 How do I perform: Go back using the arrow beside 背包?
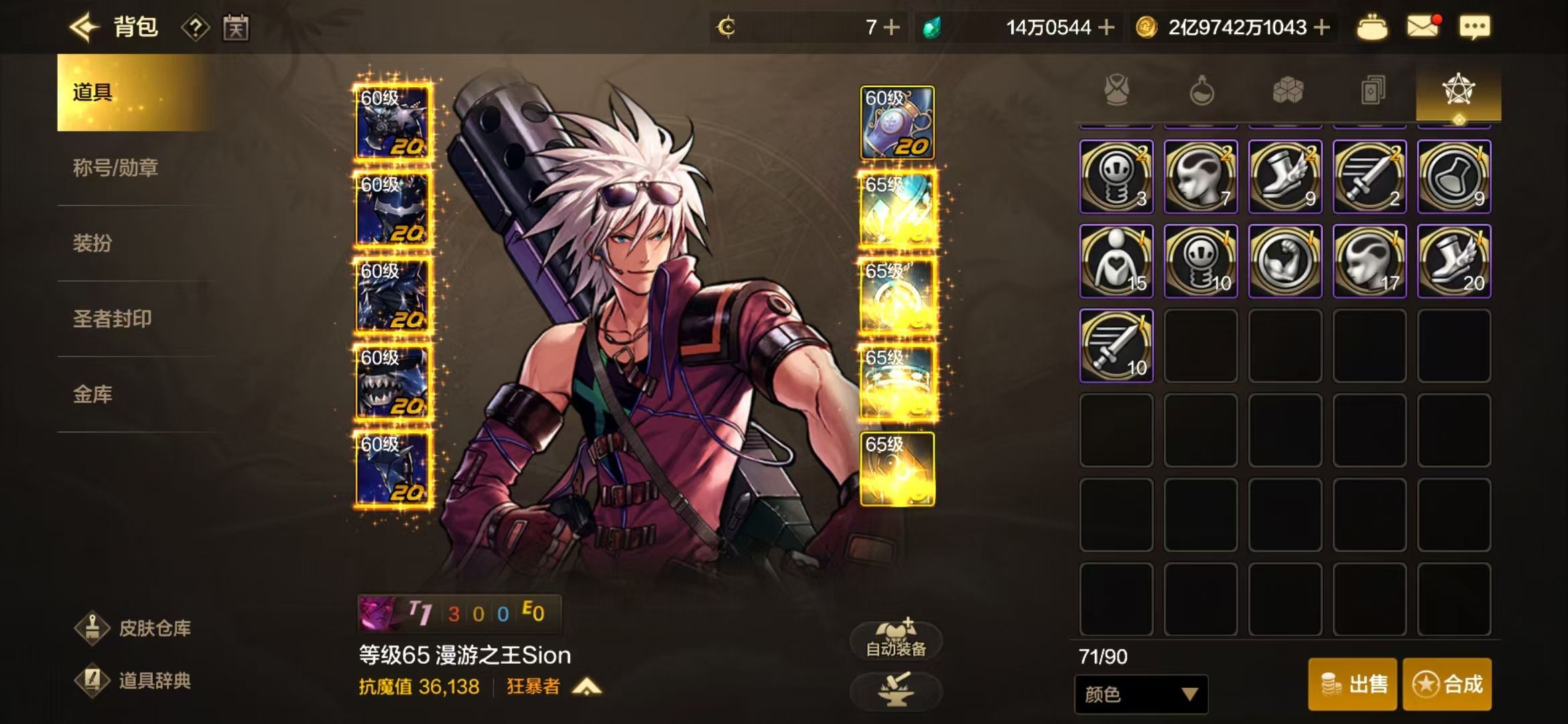click(x=85, y=27)
